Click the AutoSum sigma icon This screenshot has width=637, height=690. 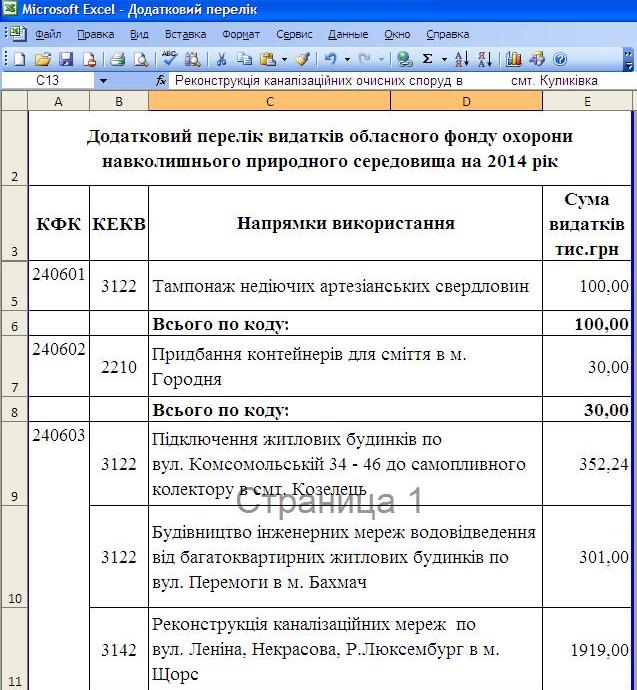pyautogui.click(x=428, y=59)
